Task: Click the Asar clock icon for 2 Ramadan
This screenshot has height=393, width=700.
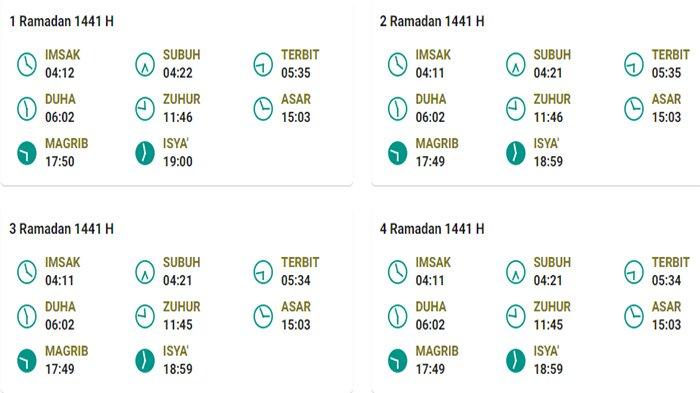Action: [x=634, y=109]
